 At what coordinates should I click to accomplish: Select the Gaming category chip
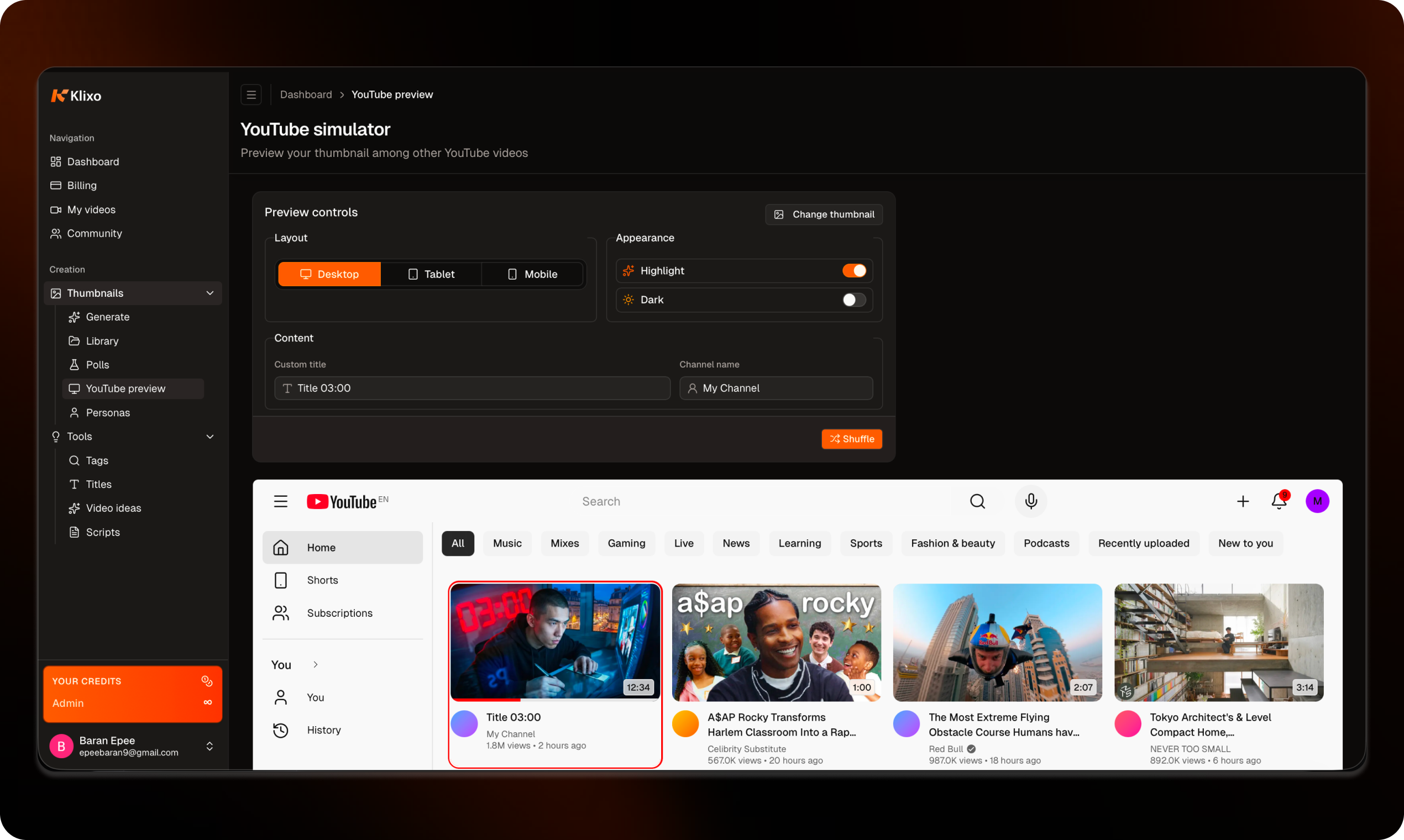click(x=626, y=543)
